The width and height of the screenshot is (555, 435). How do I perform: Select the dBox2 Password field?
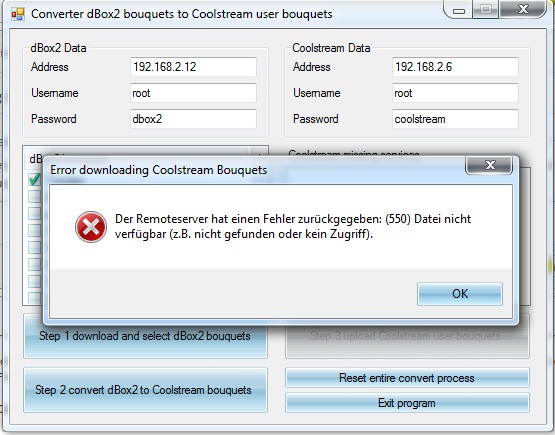[x=193, y=119]
